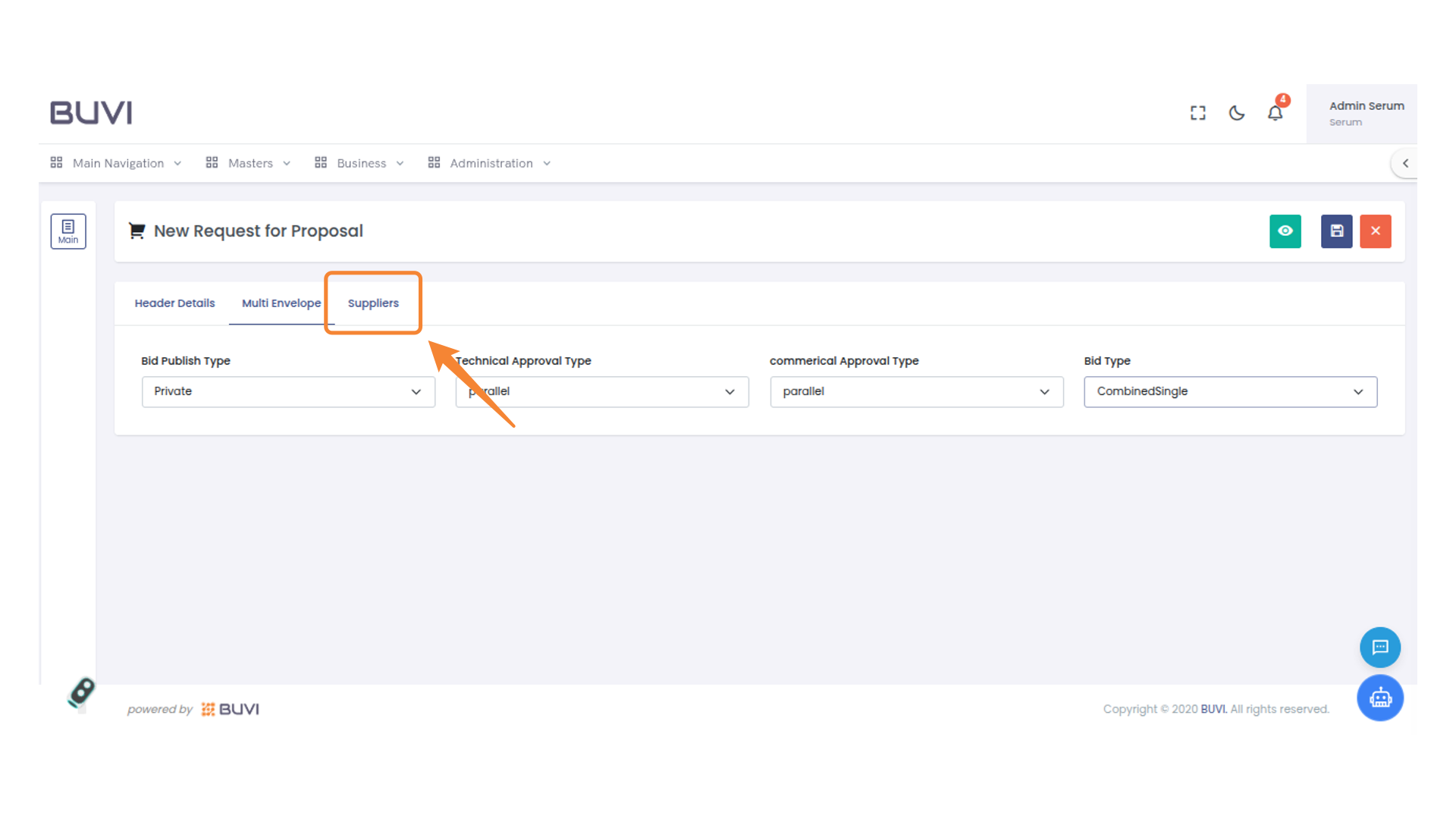This screenshot has height=819, width=1456.
Task: Open the Bid Type dropdown showing CombinedSingle
Action: click(x=1230, y=391)
